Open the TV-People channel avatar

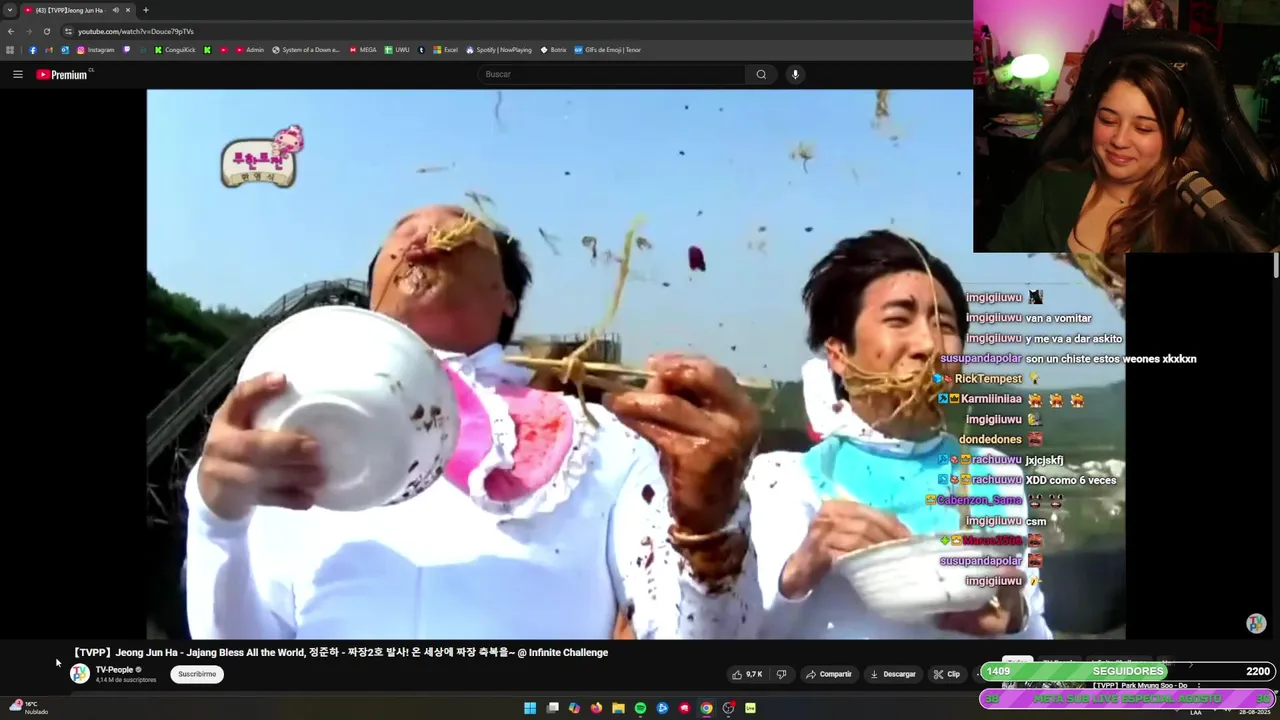click(80, 674)
